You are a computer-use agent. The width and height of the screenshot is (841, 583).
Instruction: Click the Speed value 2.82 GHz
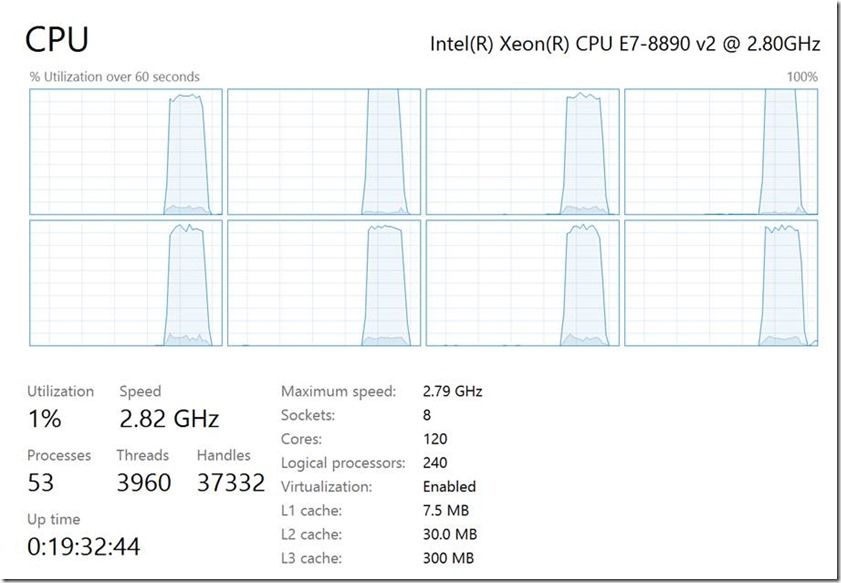click(x=169, y=418)
